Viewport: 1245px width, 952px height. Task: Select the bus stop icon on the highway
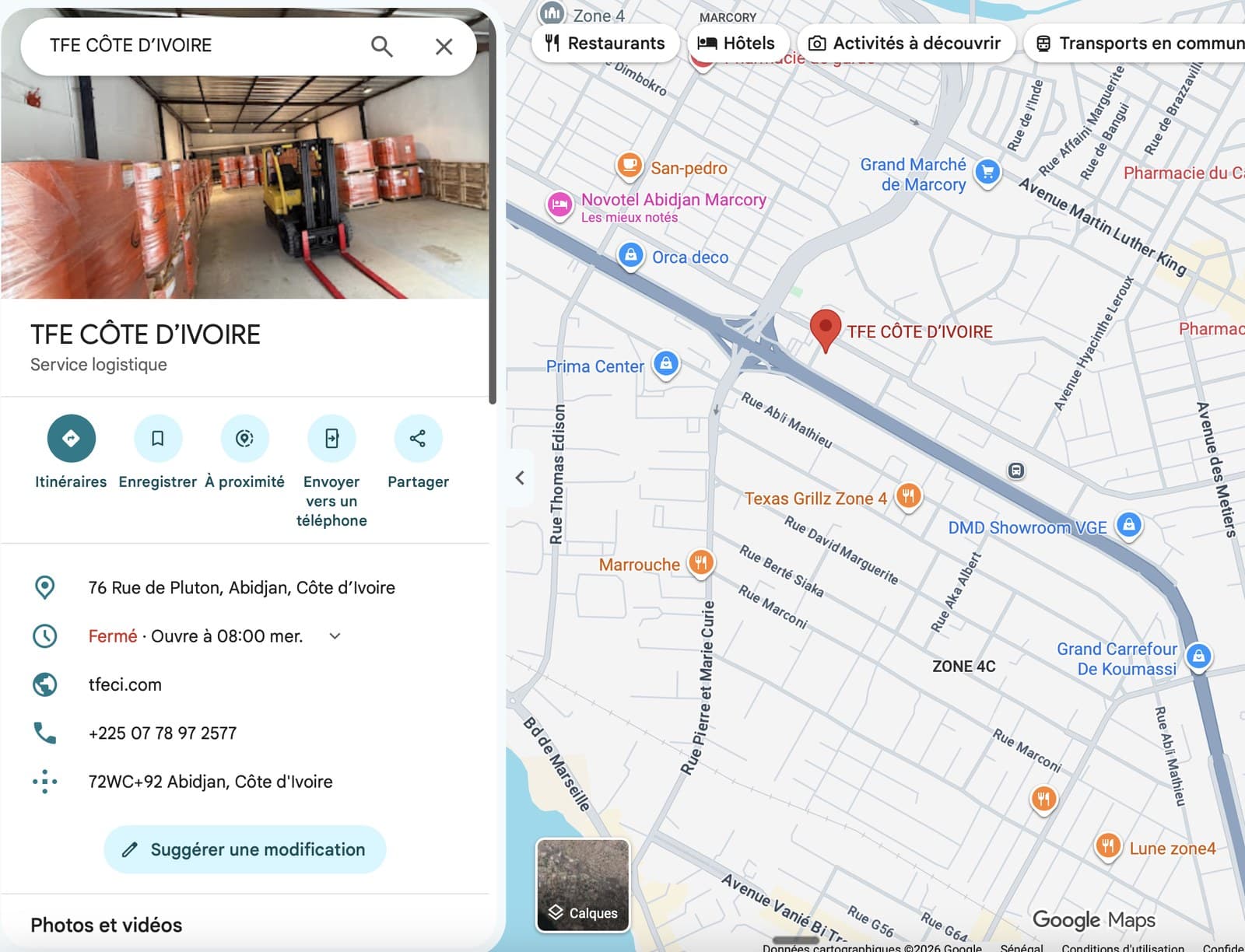pos(1016,471)
